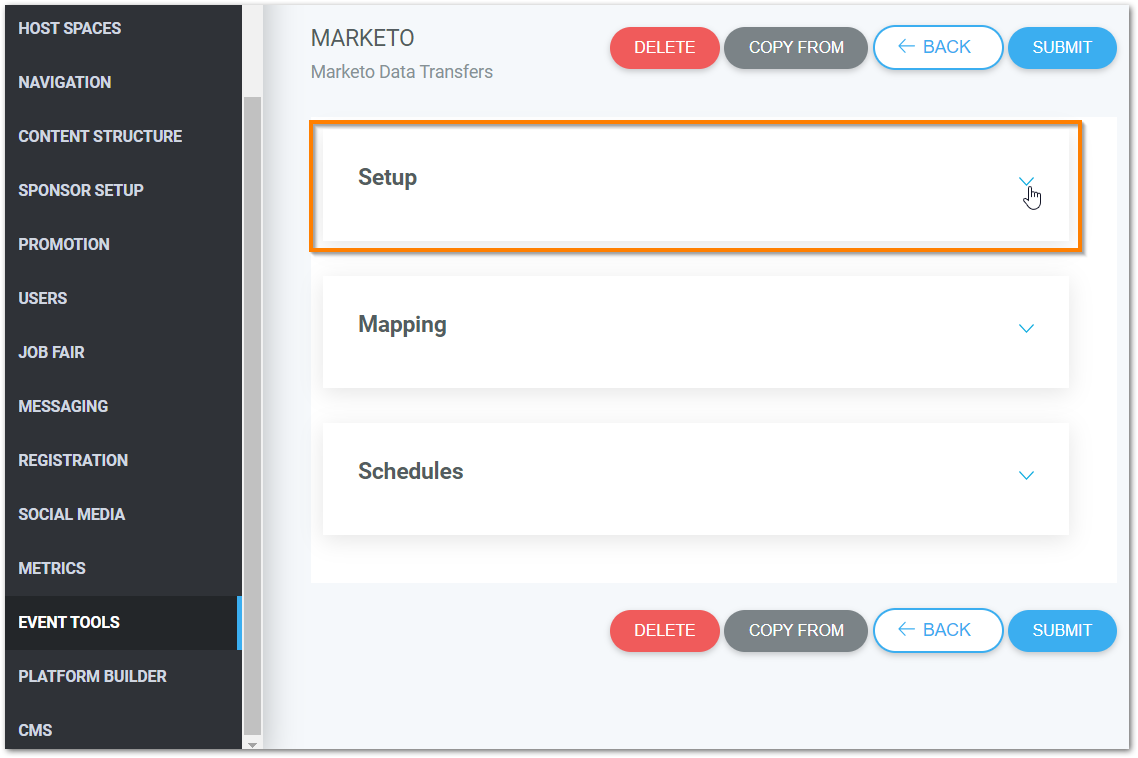Open CMS in sidebar
1138x758 pixels.
click(123, 730)
